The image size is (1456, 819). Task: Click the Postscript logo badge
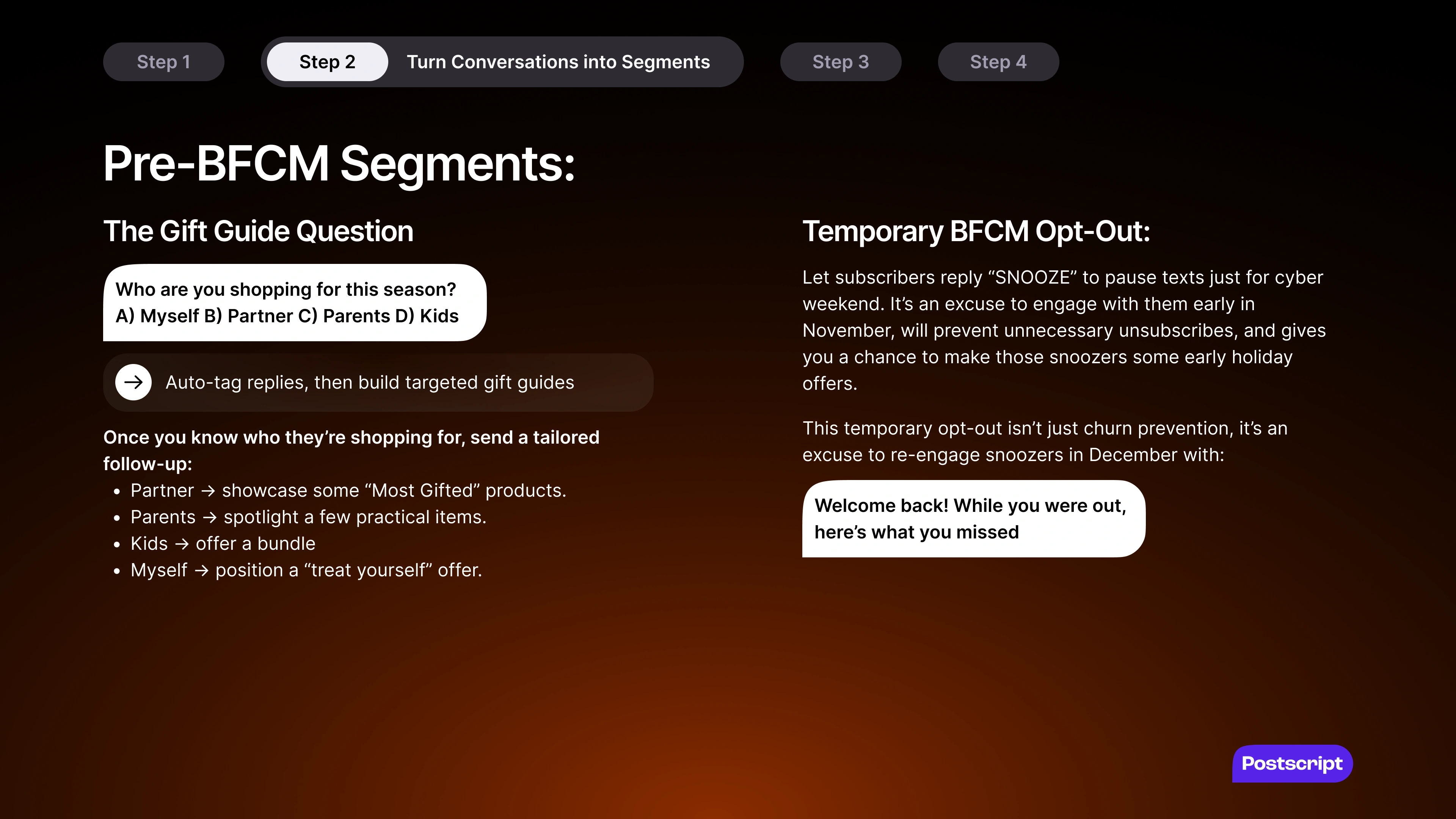pyautogui.click(x=1292, y=764)
